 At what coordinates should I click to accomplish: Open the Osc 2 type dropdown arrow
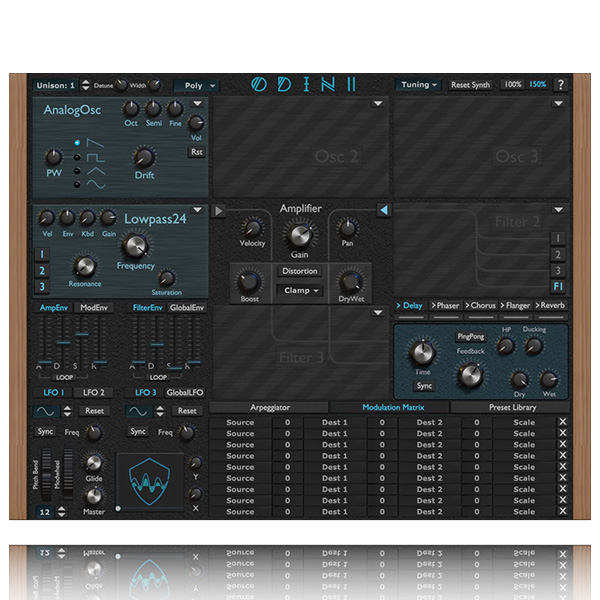[x=378, y=103]
